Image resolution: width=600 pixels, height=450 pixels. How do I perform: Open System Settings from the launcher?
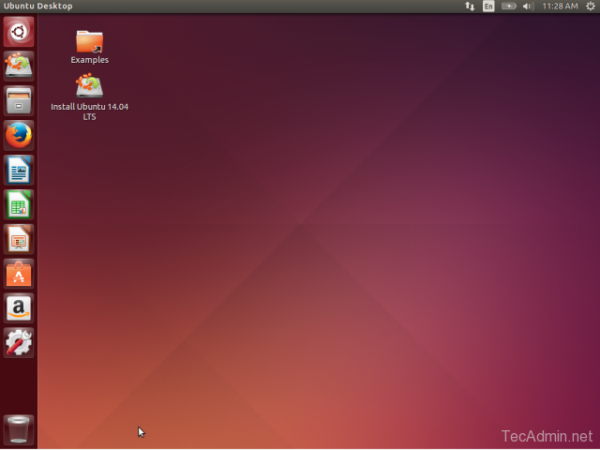(19, 342)
